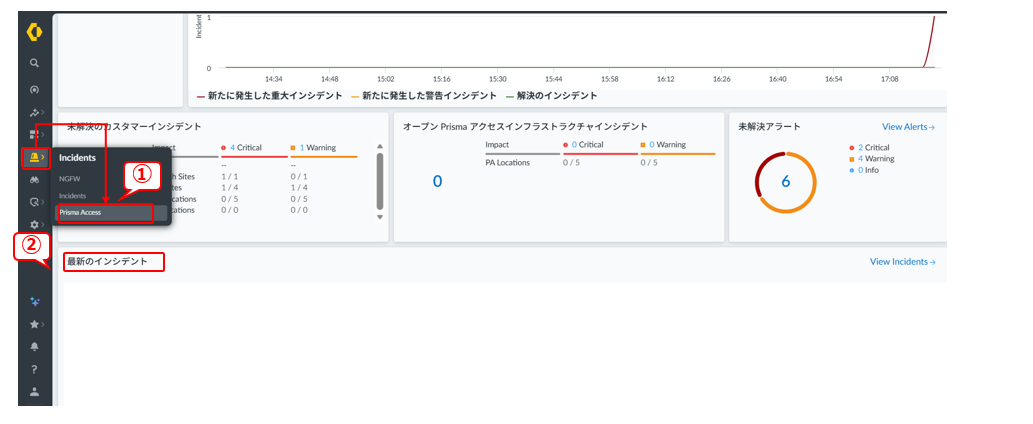Click the customer incidents scroll-down arrow

(379, 217)
